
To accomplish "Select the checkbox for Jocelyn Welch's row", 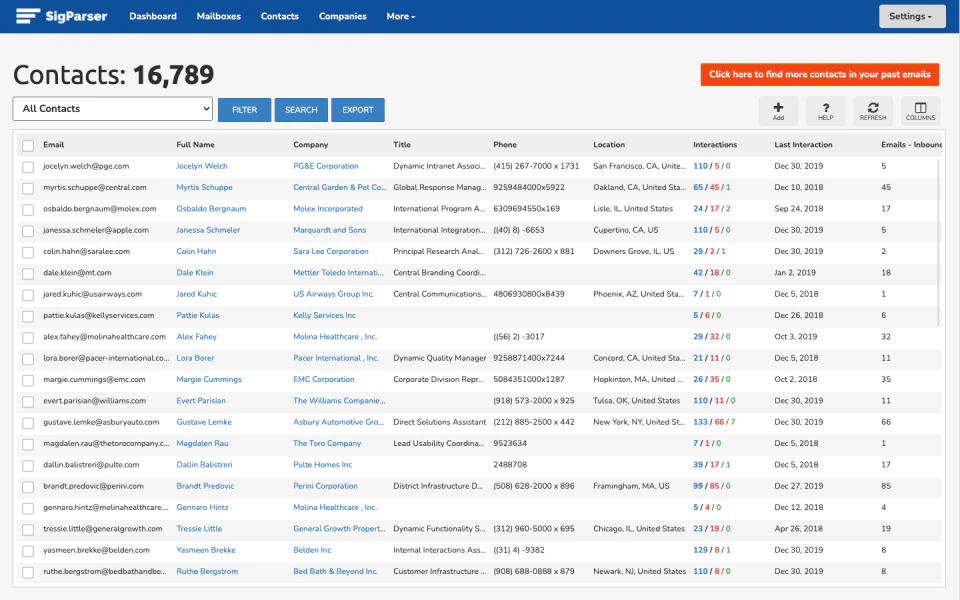I will point(27,166).
